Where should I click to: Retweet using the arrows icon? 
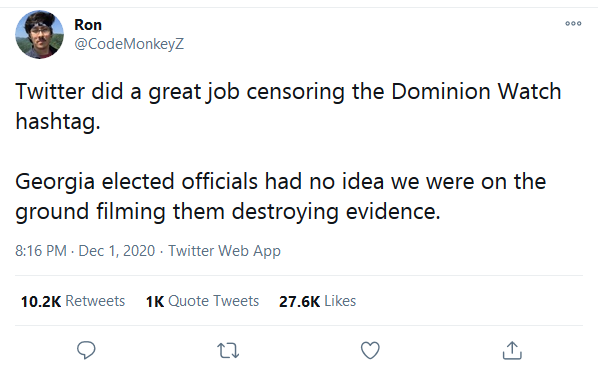[x=228, y=350]
